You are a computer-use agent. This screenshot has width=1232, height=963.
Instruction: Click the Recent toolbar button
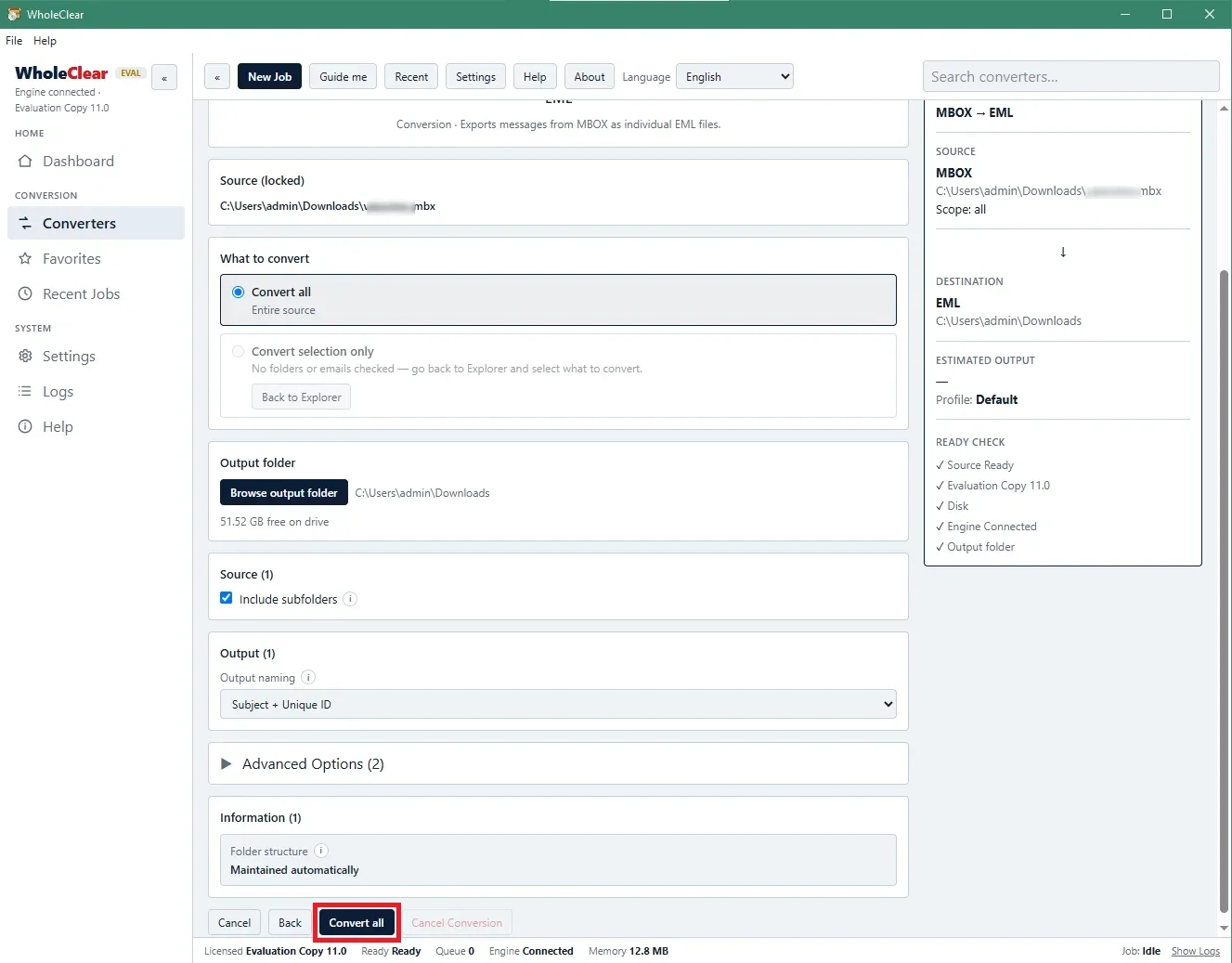(x=411, y=77)
